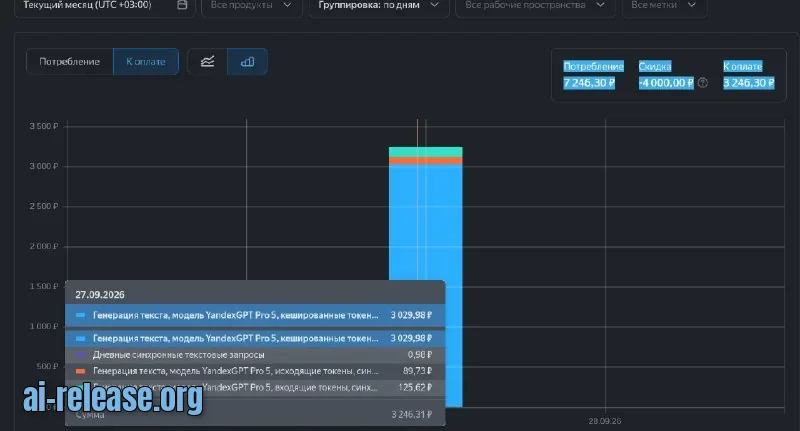
Task: Click the orange outgoing tokens bar segment
Action: pos(426,161)
